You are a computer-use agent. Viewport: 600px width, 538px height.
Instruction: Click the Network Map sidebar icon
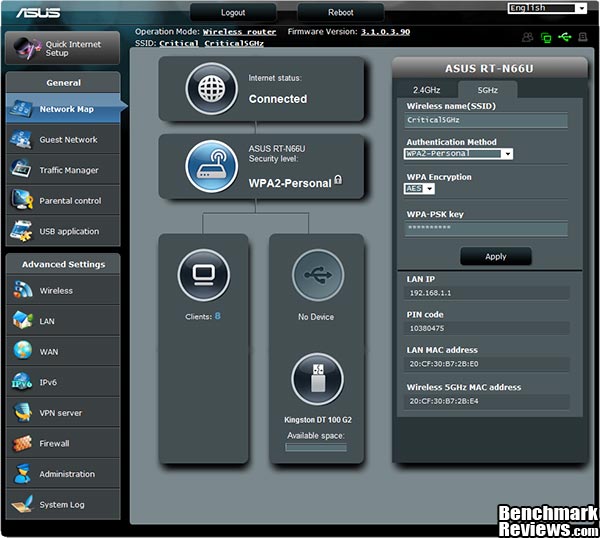point(21,109)
